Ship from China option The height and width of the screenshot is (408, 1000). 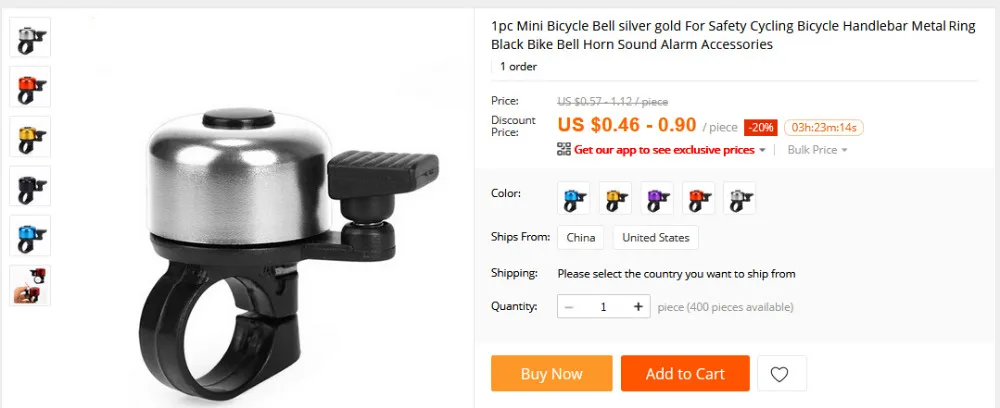pos(580,237)
